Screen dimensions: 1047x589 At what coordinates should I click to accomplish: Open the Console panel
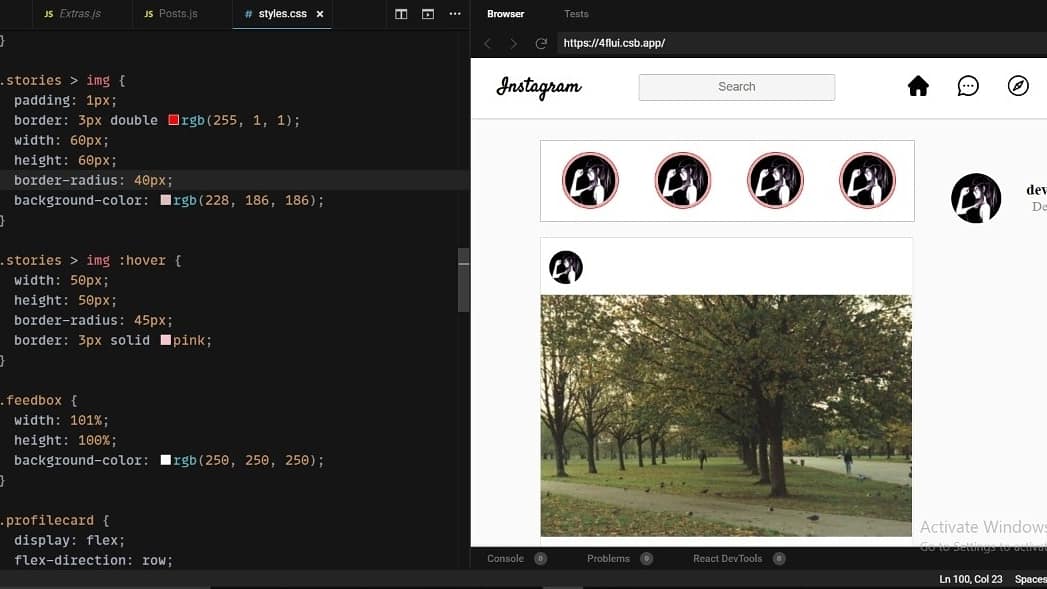515,558
